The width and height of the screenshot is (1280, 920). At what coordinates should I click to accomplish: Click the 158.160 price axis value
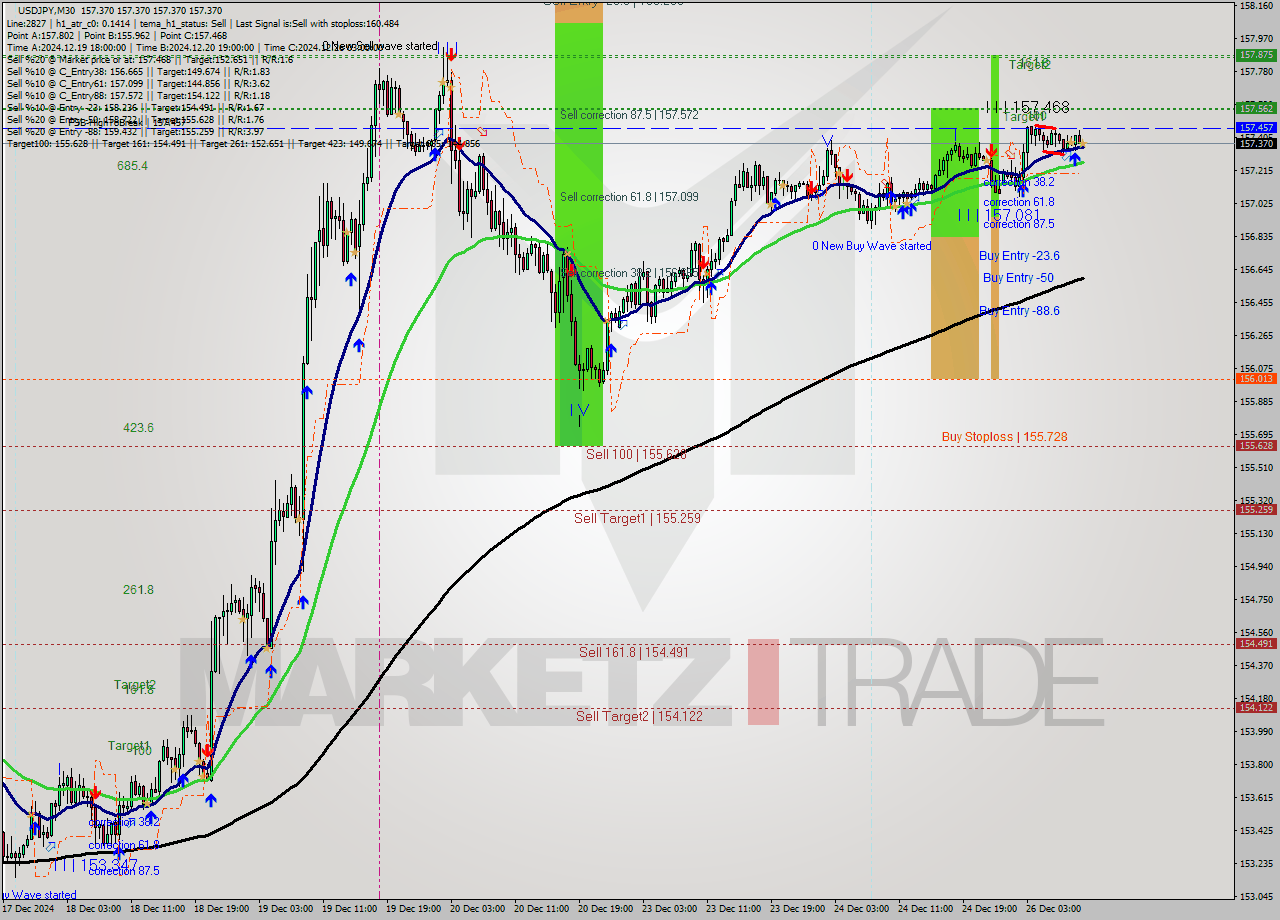[x=1256, y=6]
